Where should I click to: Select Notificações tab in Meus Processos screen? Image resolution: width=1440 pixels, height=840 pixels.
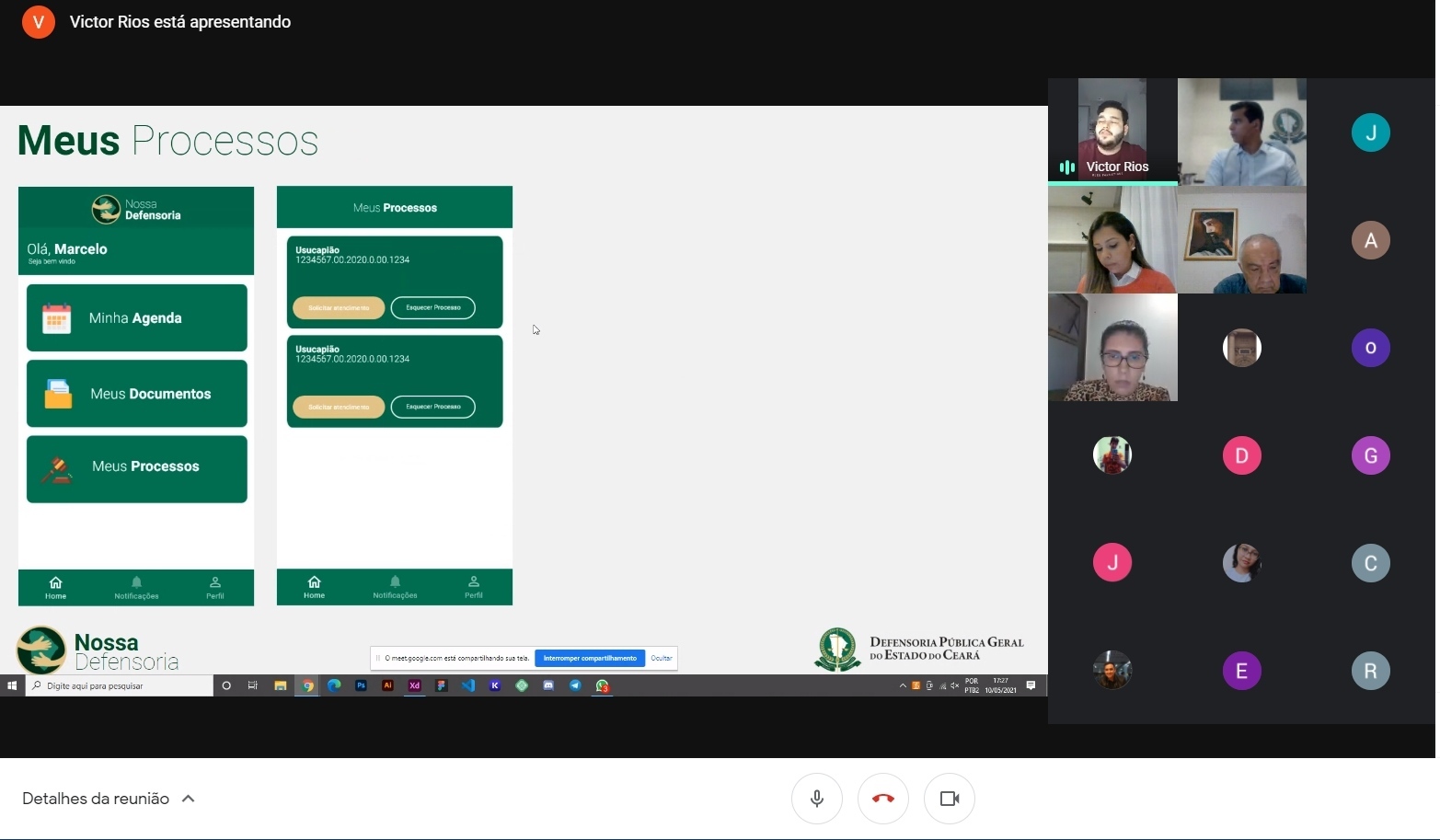pos(395,587)
